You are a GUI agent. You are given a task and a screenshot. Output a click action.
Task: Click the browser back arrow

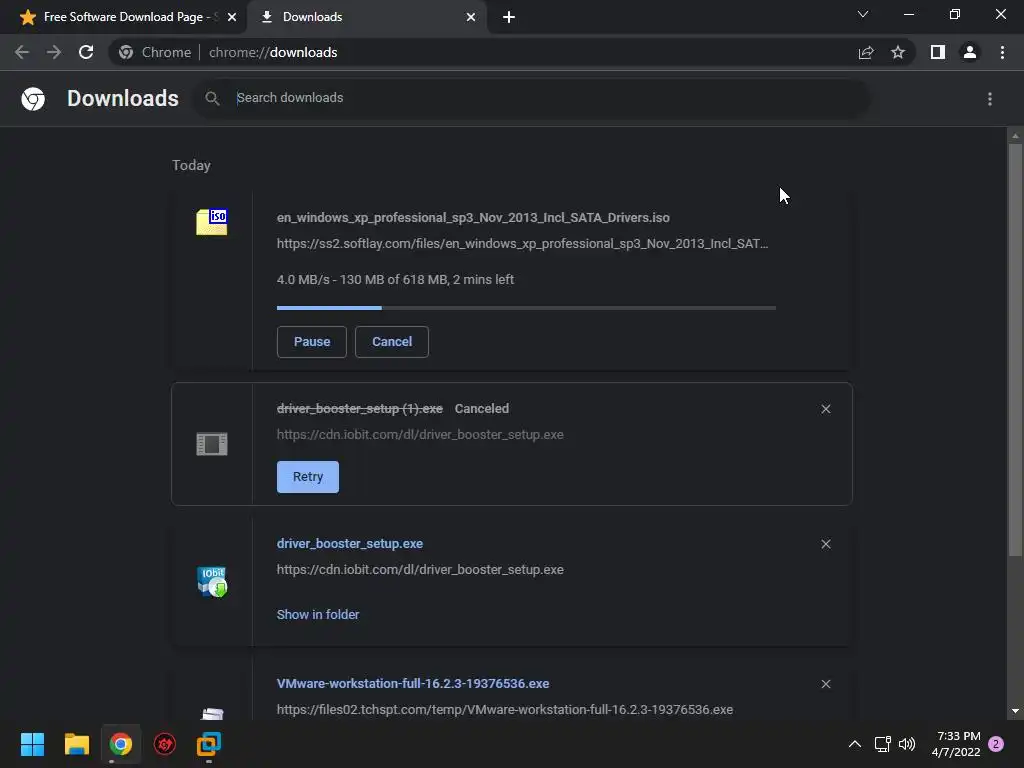22,52
